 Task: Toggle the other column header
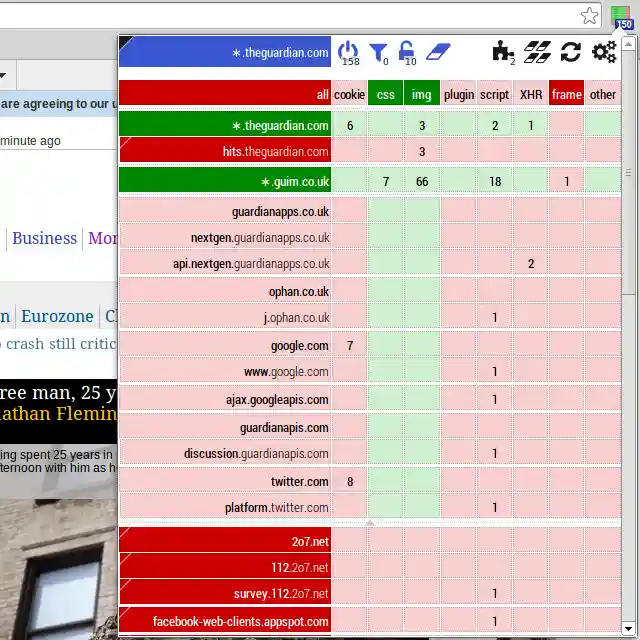[x=603, y=93]
